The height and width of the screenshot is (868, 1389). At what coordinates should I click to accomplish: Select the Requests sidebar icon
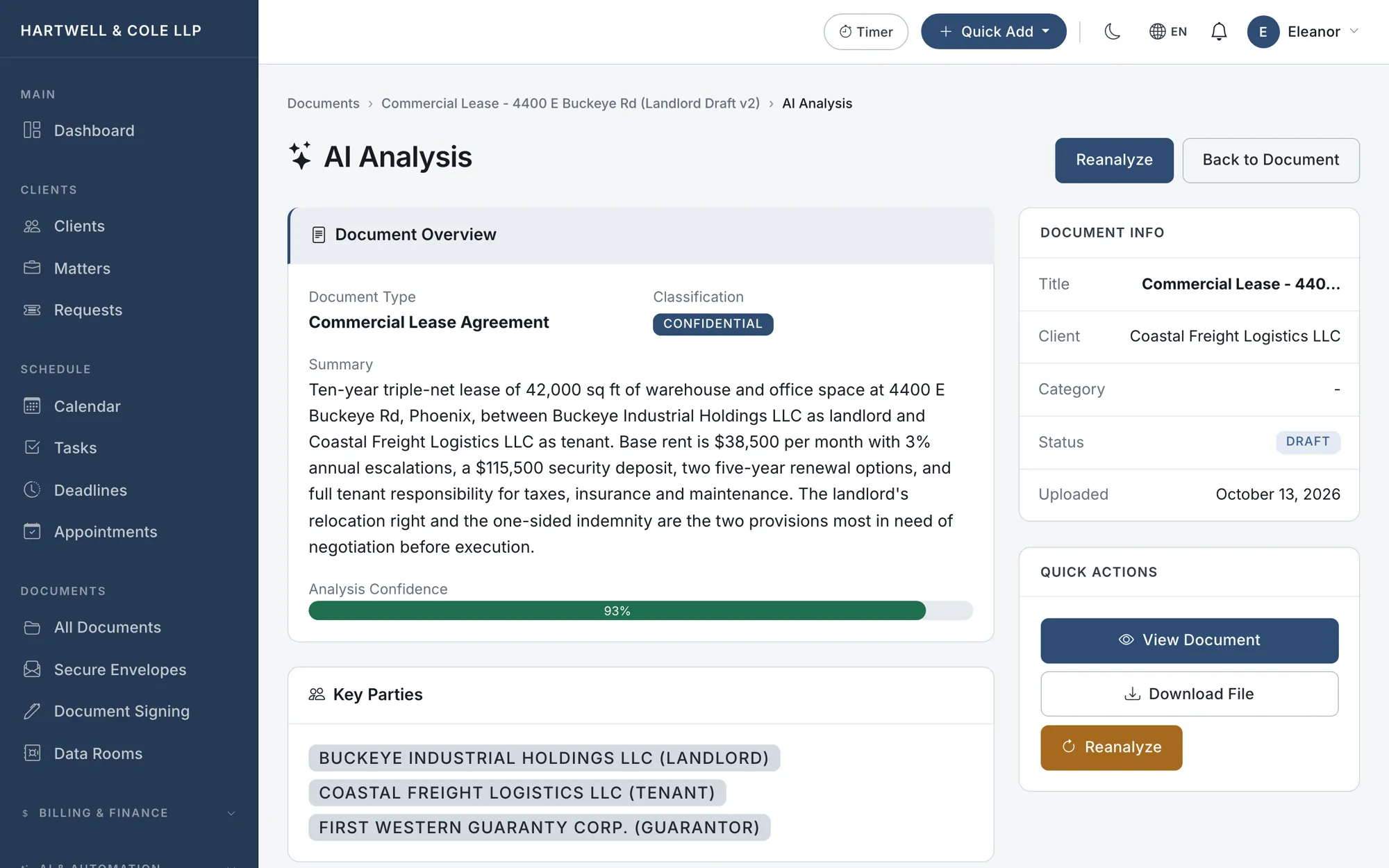32,310
